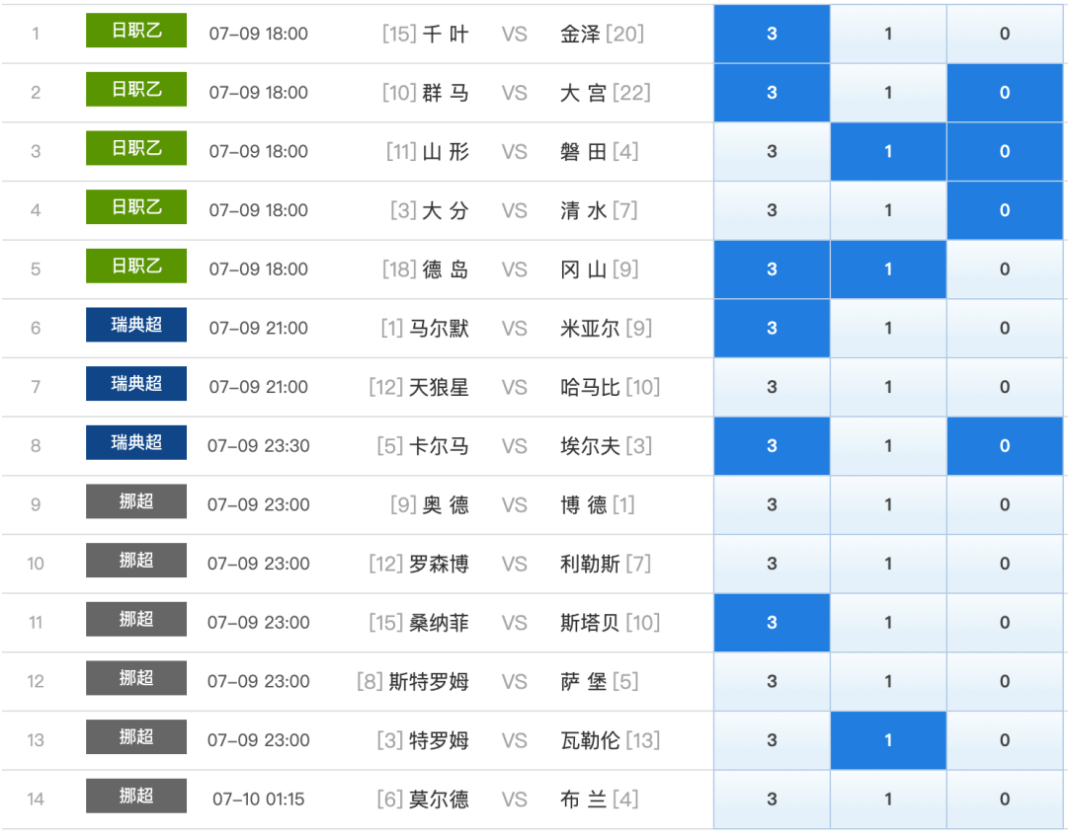Select 0 for 千叶 vs 金泽 match

tap(1005, 33)
